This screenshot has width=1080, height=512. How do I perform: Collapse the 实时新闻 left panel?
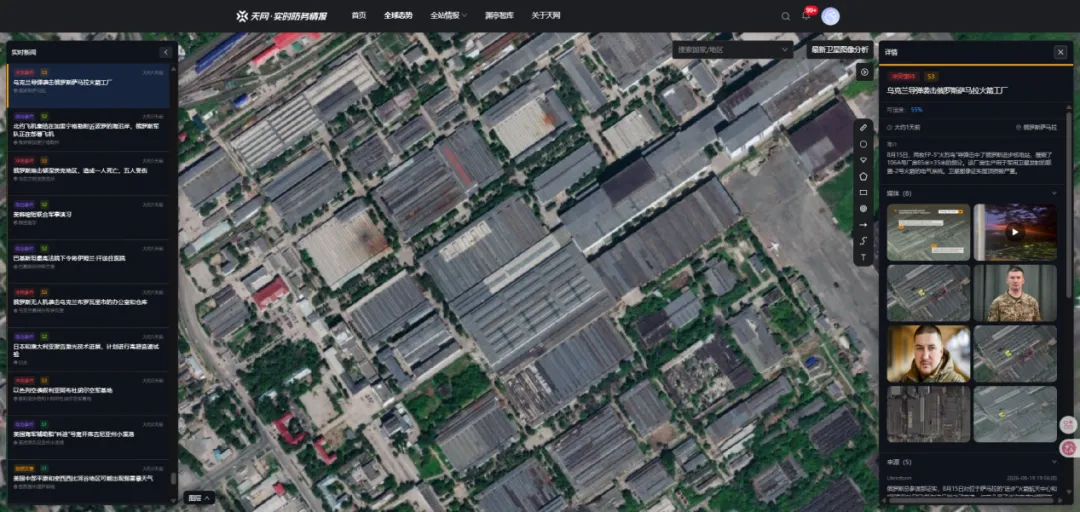[x=165, y=52]
